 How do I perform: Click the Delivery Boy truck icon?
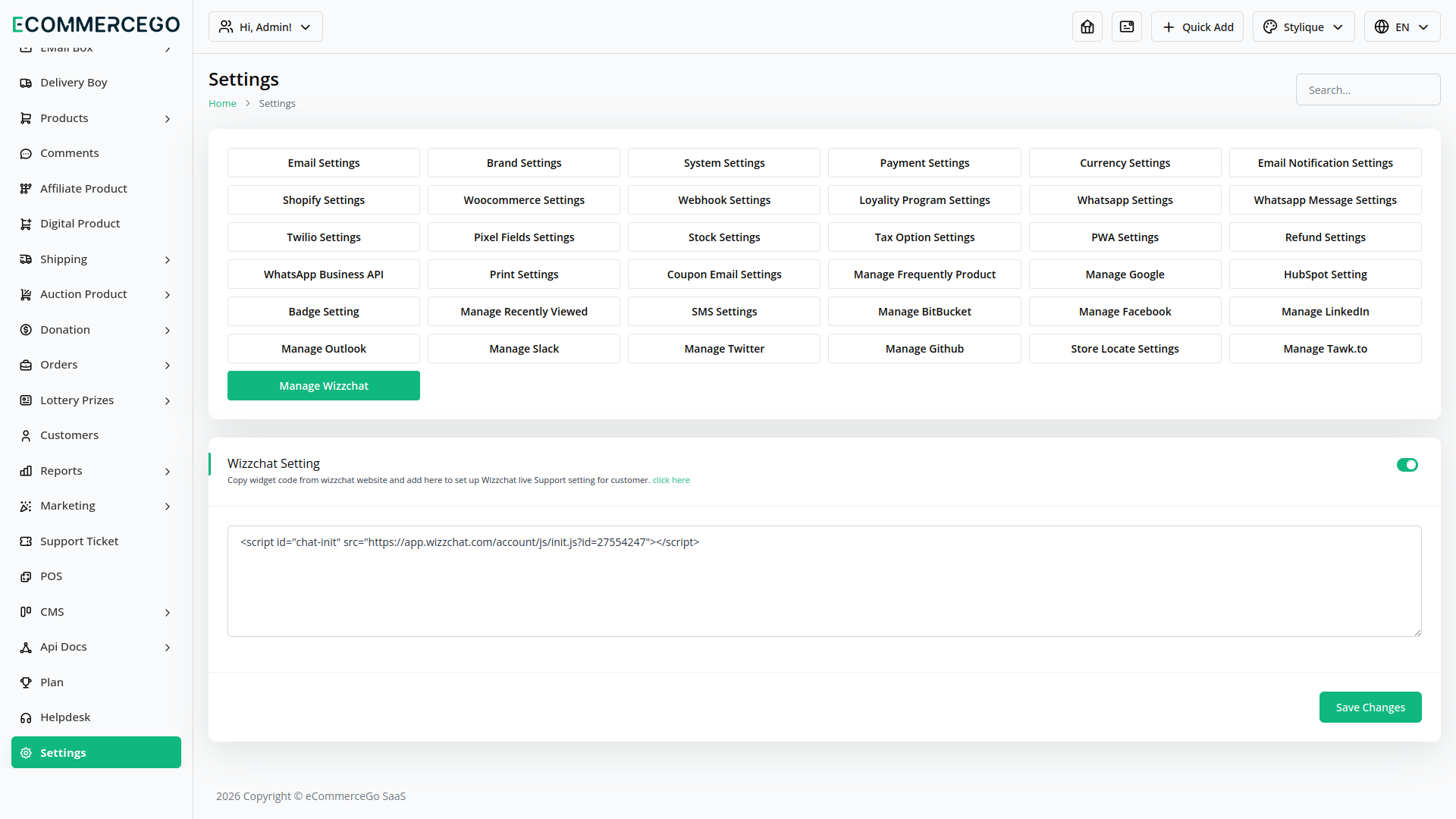point(26,83)
